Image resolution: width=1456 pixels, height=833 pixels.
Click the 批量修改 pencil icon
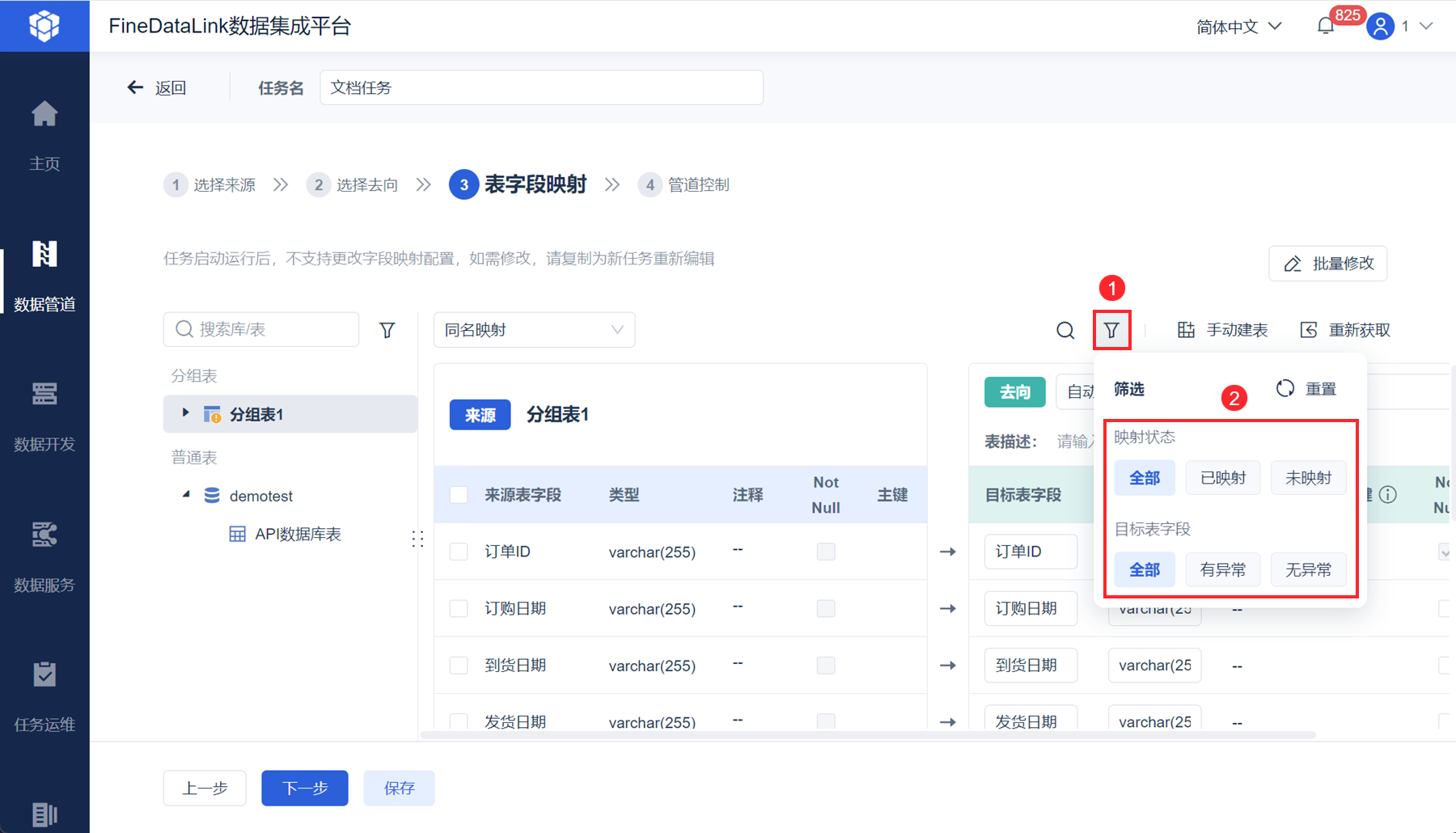pos(1293,264)
